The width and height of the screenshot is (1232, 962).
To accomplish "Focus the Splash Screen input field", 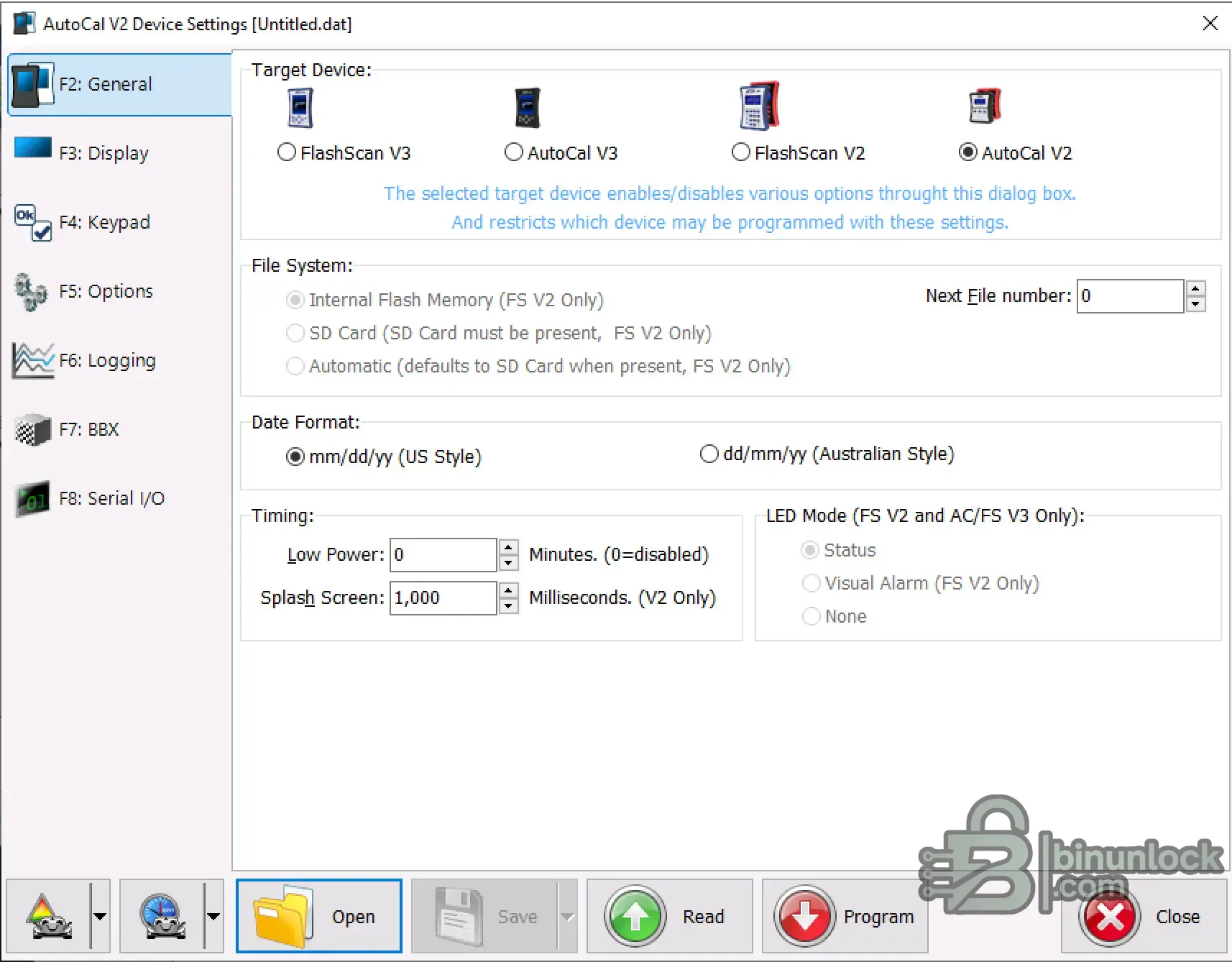I will point(443,598).
